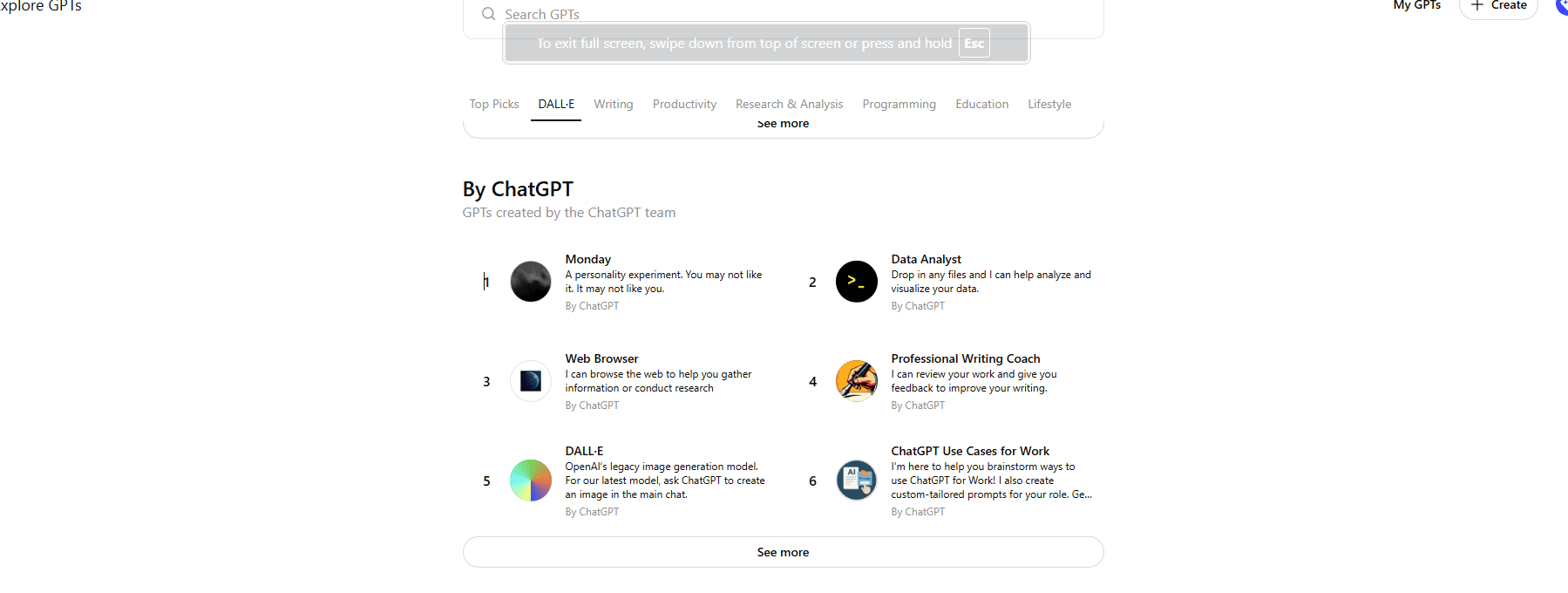
Task: Open the Data Analyst title link
Action: [926, 259]
